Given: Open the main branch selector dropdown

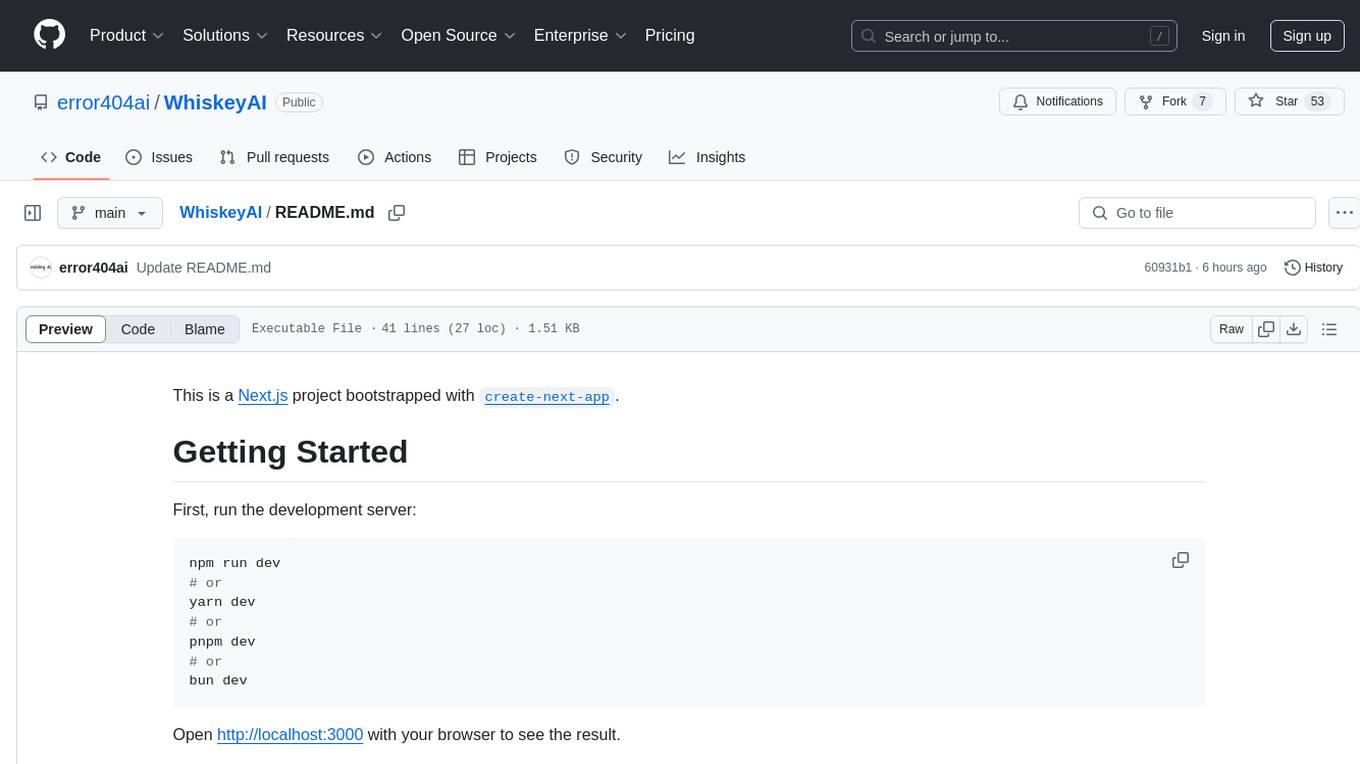Looking at the screenshot, I should coord(110,213).
